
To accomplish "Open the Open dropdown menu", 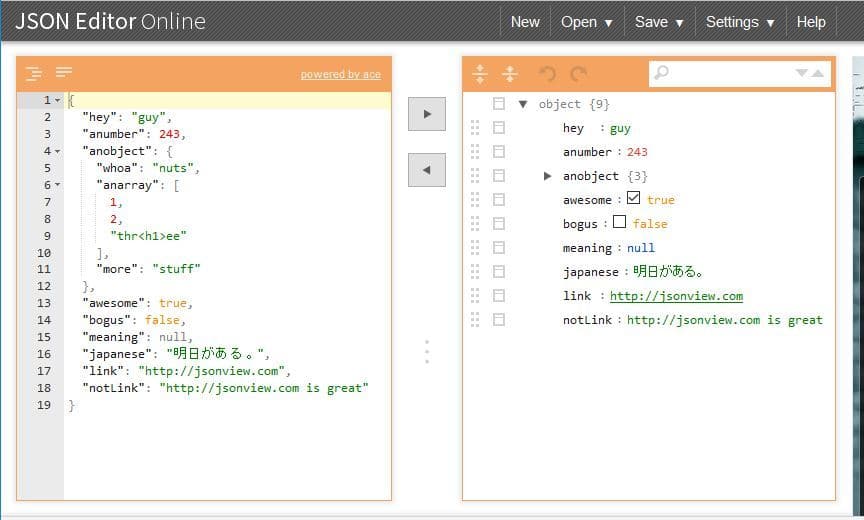I will 587,22.
